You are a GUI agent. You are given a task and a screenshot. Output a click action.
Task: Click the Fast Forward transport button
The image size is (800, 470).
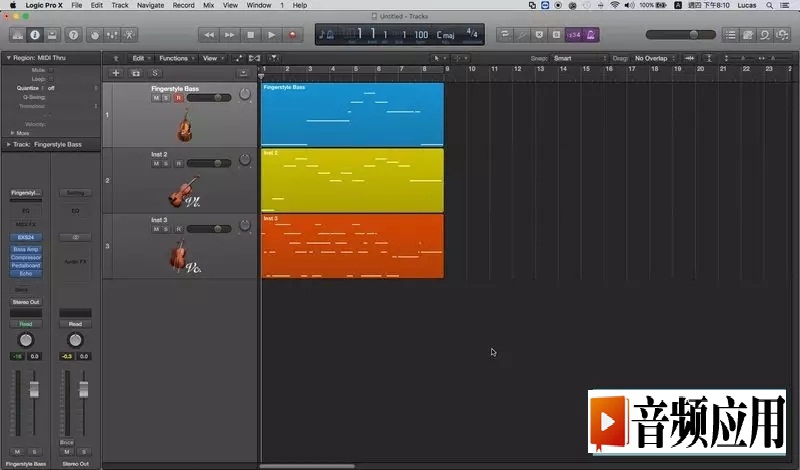tap(230, 35)
